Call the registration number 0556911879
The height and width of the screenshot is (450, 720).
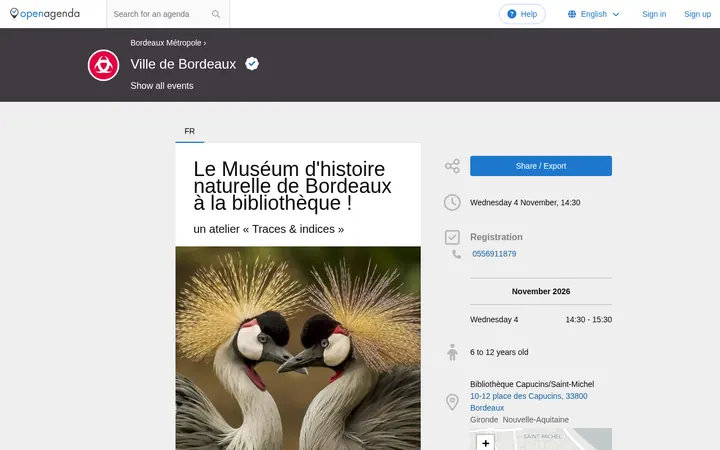(x=494, y=254)
